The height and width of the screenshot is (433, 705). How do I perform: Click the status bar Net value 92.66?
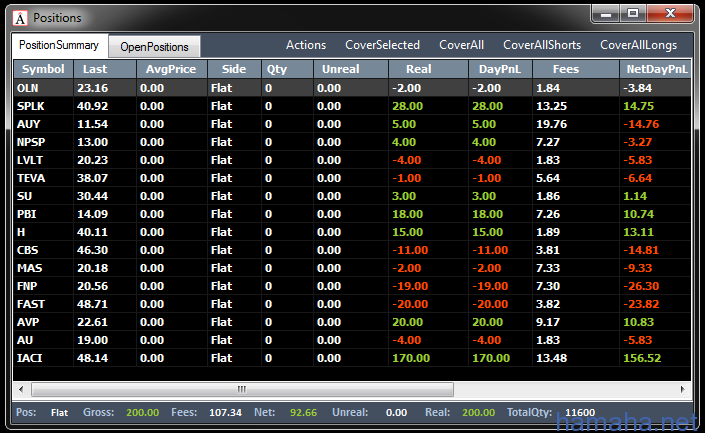303,412
